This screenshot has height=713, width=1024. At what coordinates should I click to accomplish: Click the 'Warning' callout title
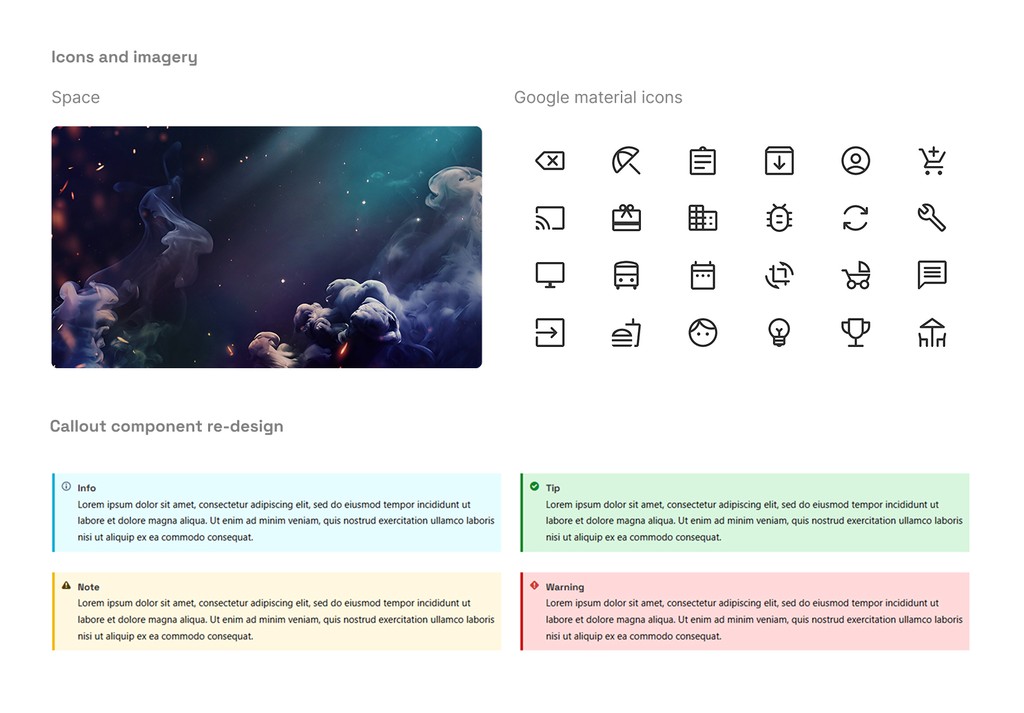pyautogui.click(x=565, y=587)
